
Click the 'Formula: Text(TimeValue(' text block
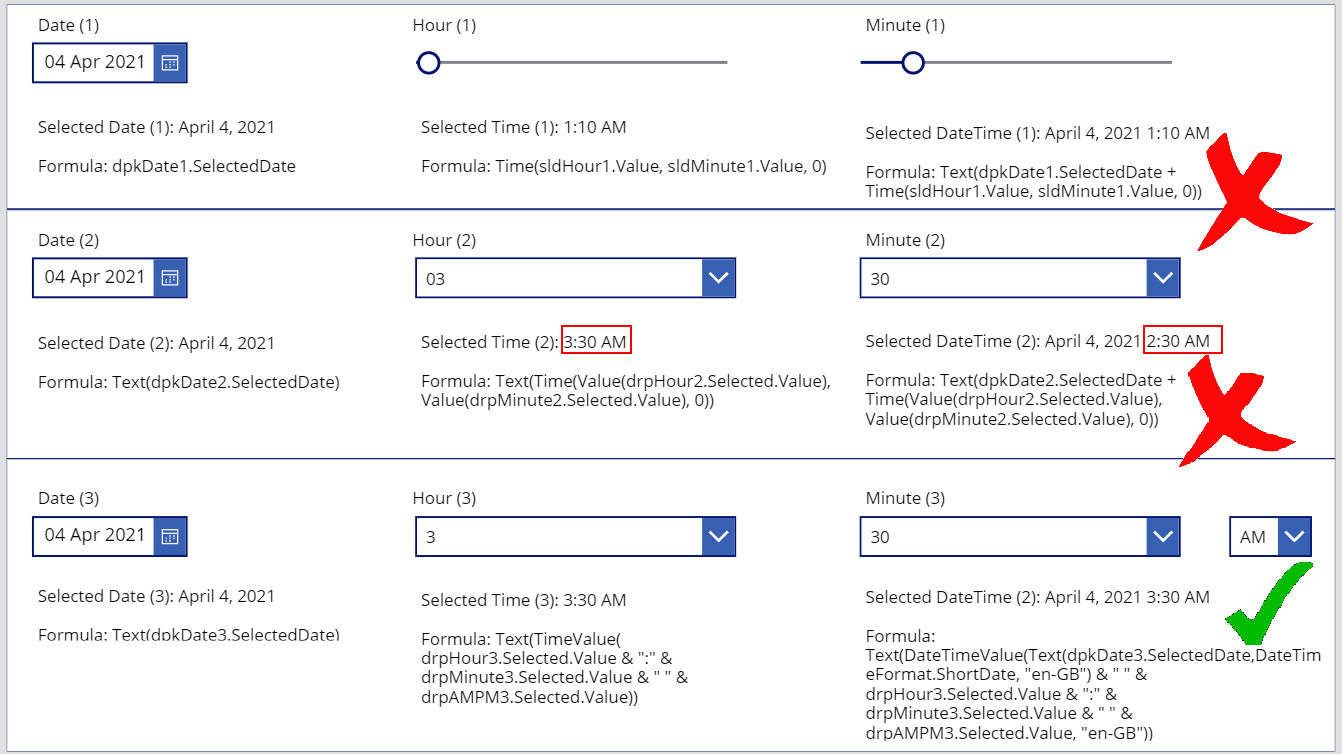(x=555, y=668)
